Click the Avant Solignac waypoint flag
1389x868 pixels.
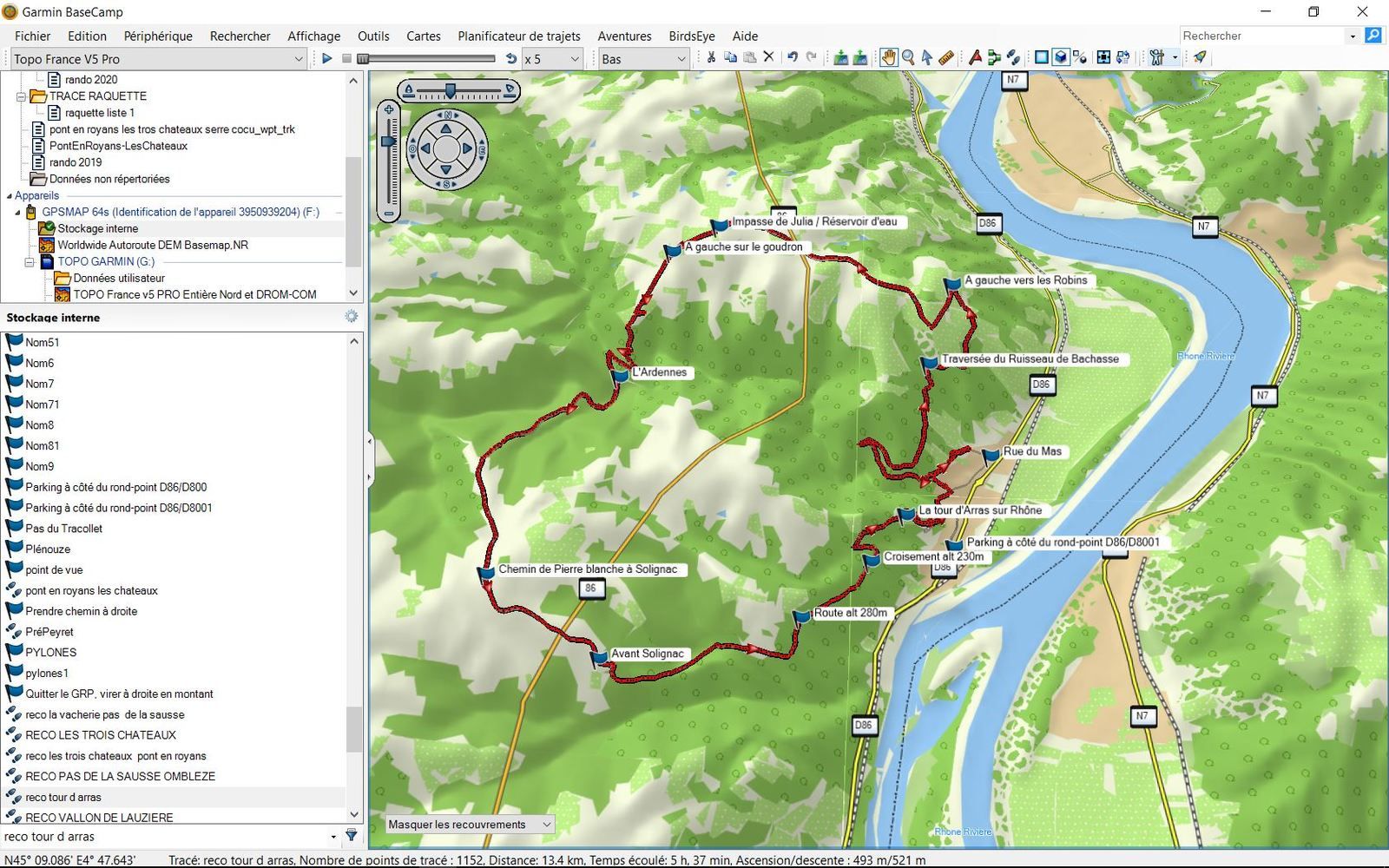point(599,658)
